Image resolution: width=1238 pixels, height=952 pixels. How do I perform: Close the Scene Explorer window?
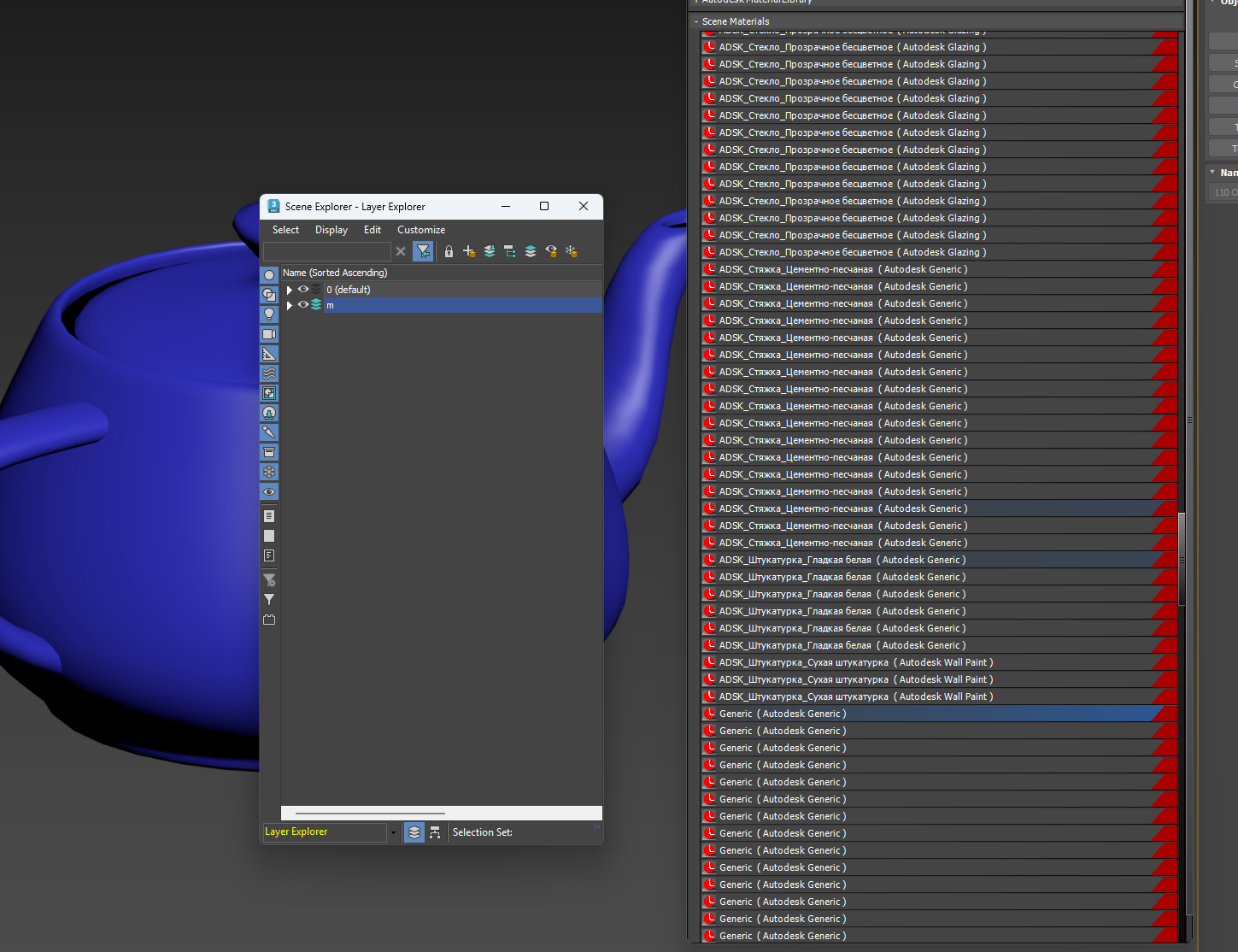584,206
